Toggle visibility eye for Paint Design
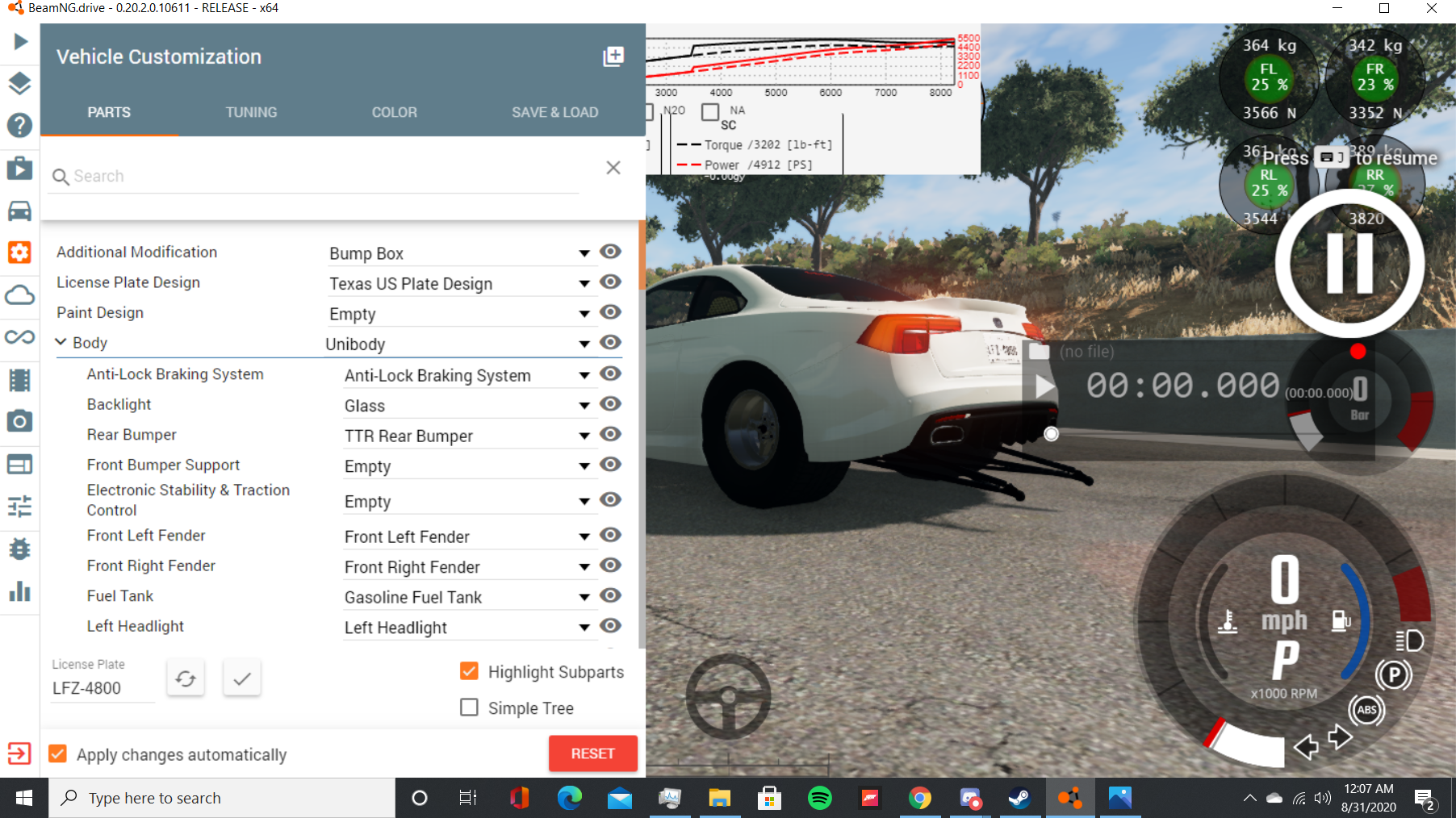 coord(610,311)
